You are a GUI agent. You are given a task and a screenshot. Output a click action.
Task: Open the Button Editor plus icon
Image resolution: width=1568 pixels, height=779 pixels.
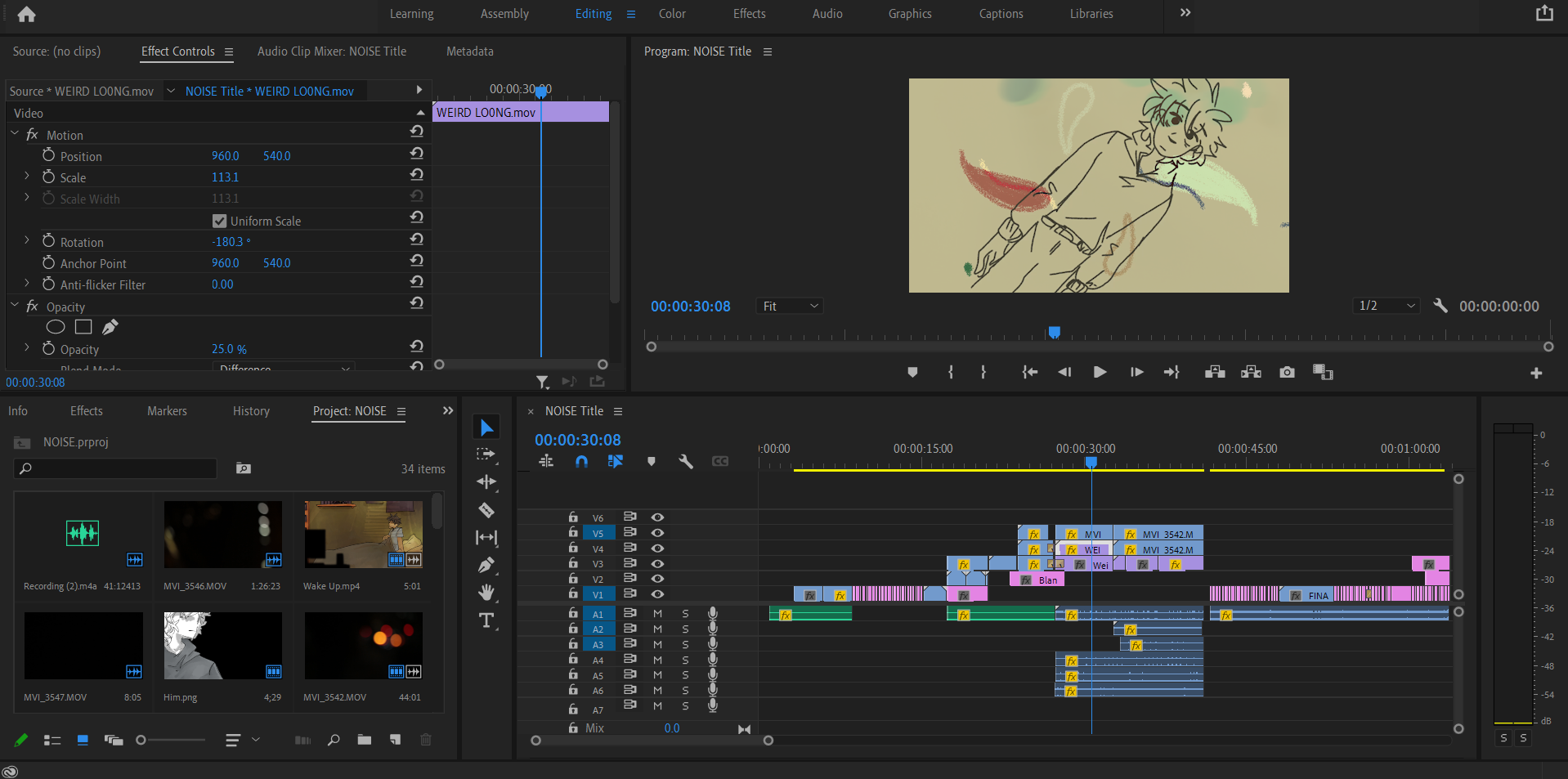[1536, 374]
